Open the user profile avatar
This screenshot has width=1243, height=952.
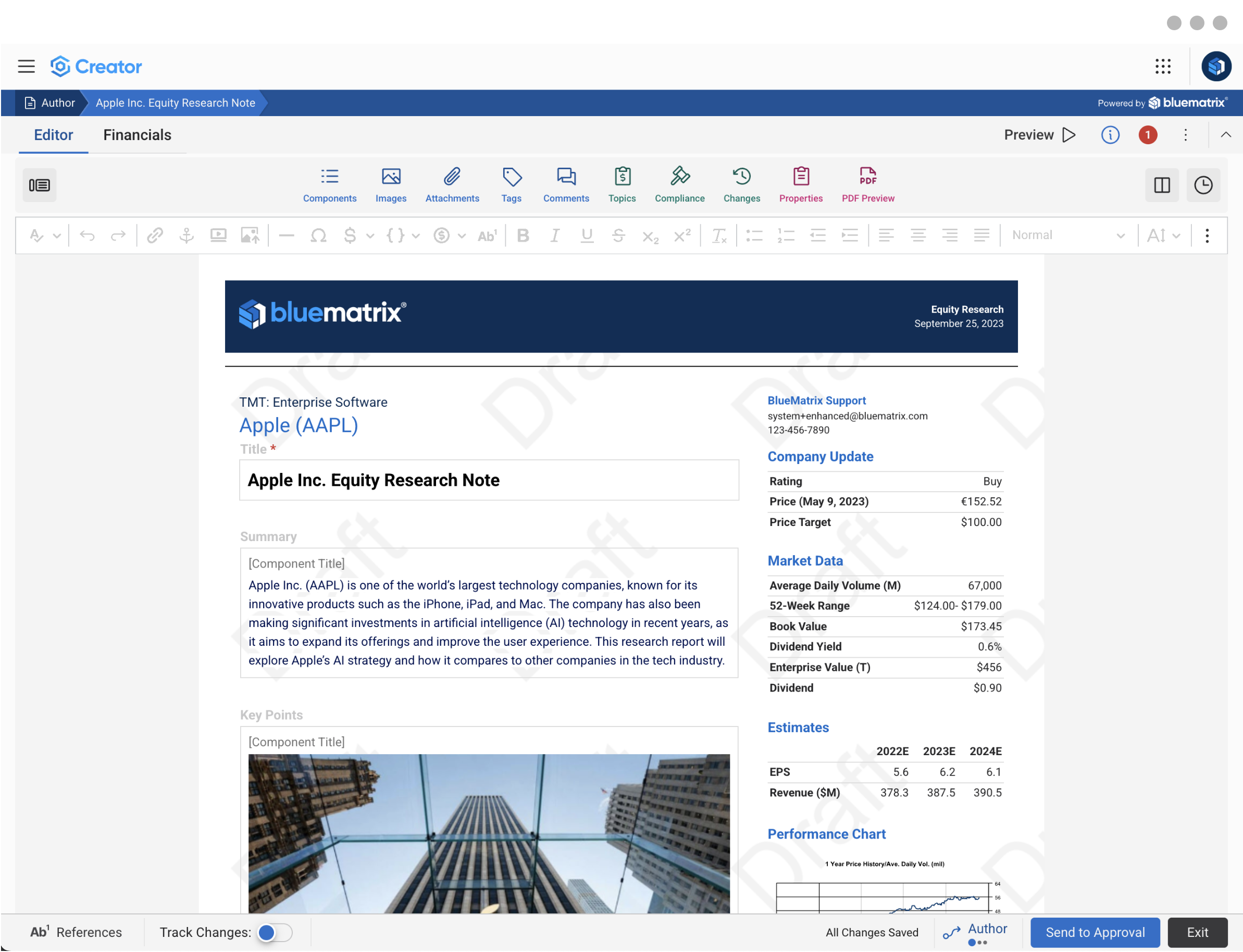1216,66
